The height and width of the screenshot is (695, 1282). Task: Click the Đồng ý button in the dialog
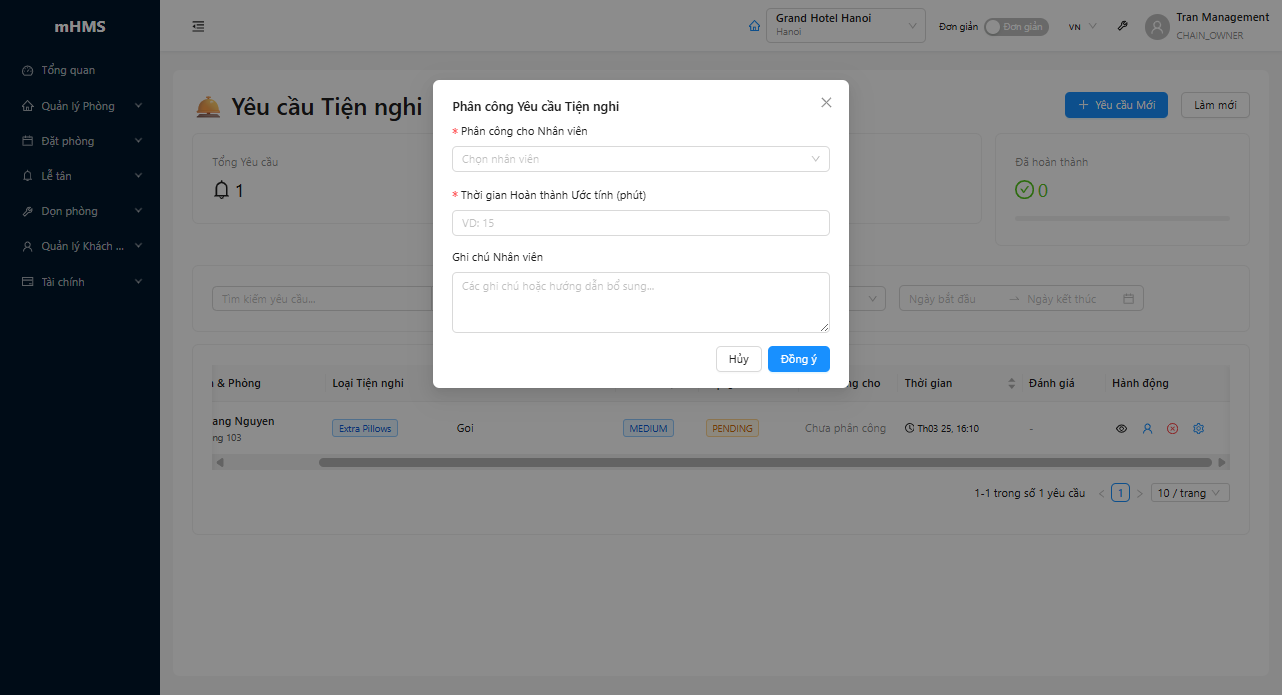coord(798,358)
